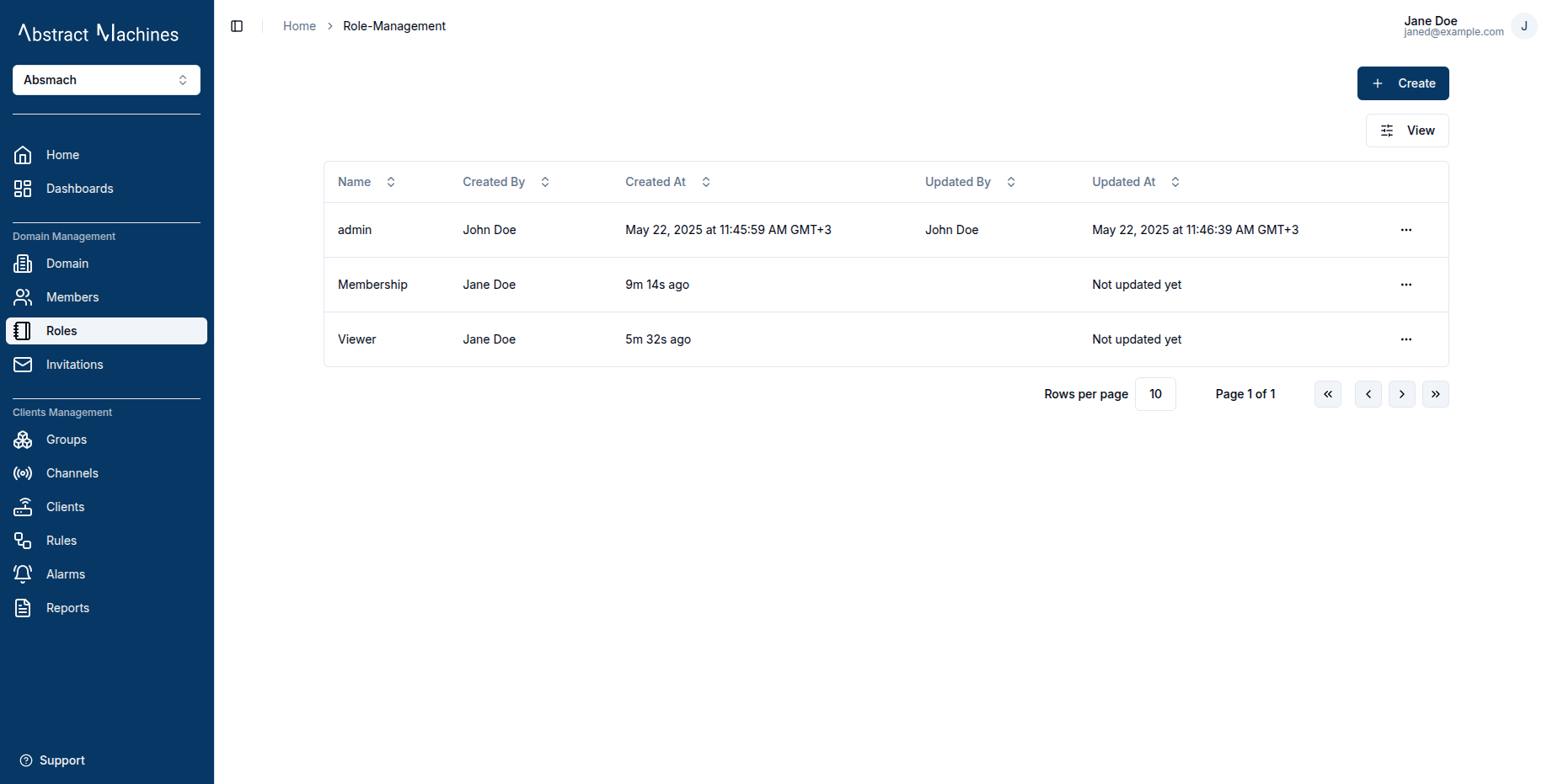
Task: Click the Home house icon in sidebar
Action: pyautogui.click(x=23, y=155)
